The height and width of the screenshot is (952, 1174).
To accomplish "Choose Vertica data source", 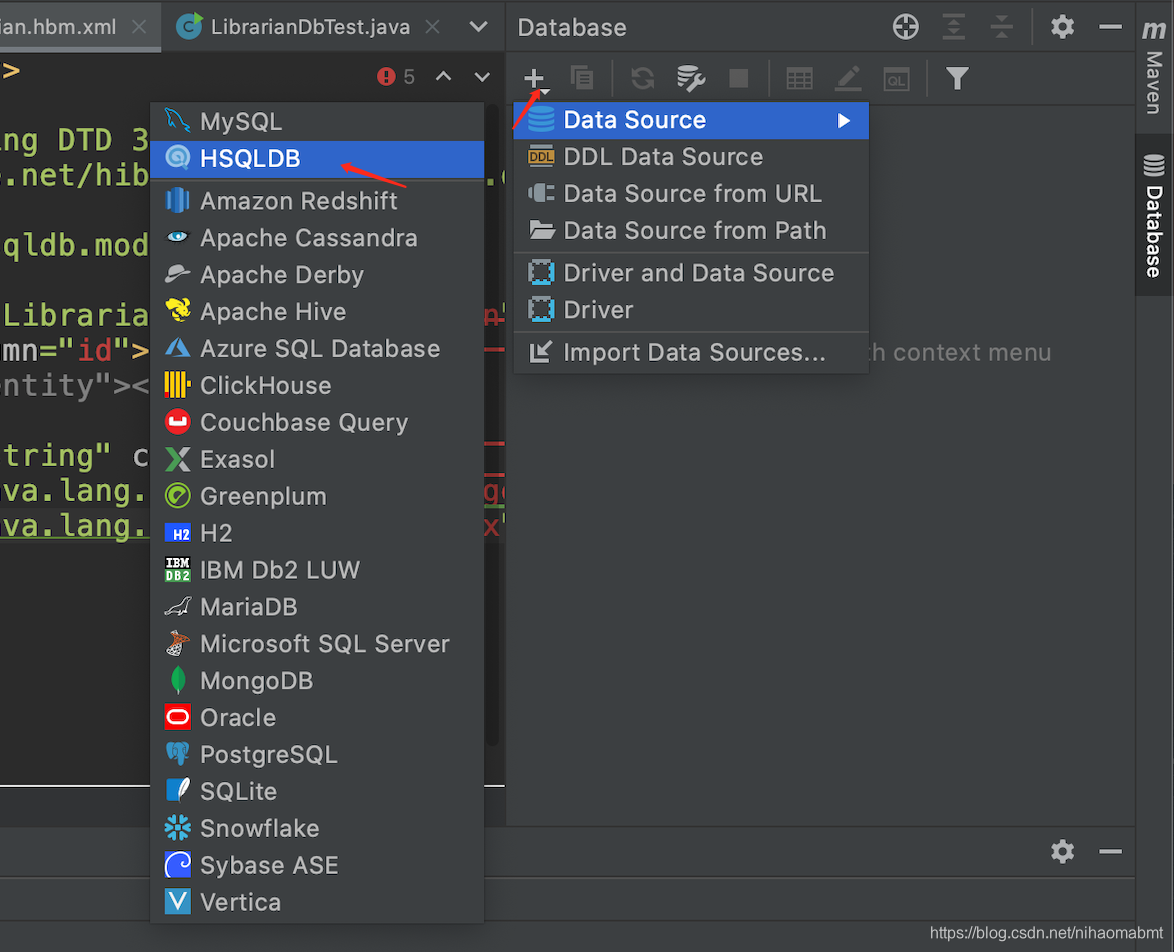I will (317, 902).
